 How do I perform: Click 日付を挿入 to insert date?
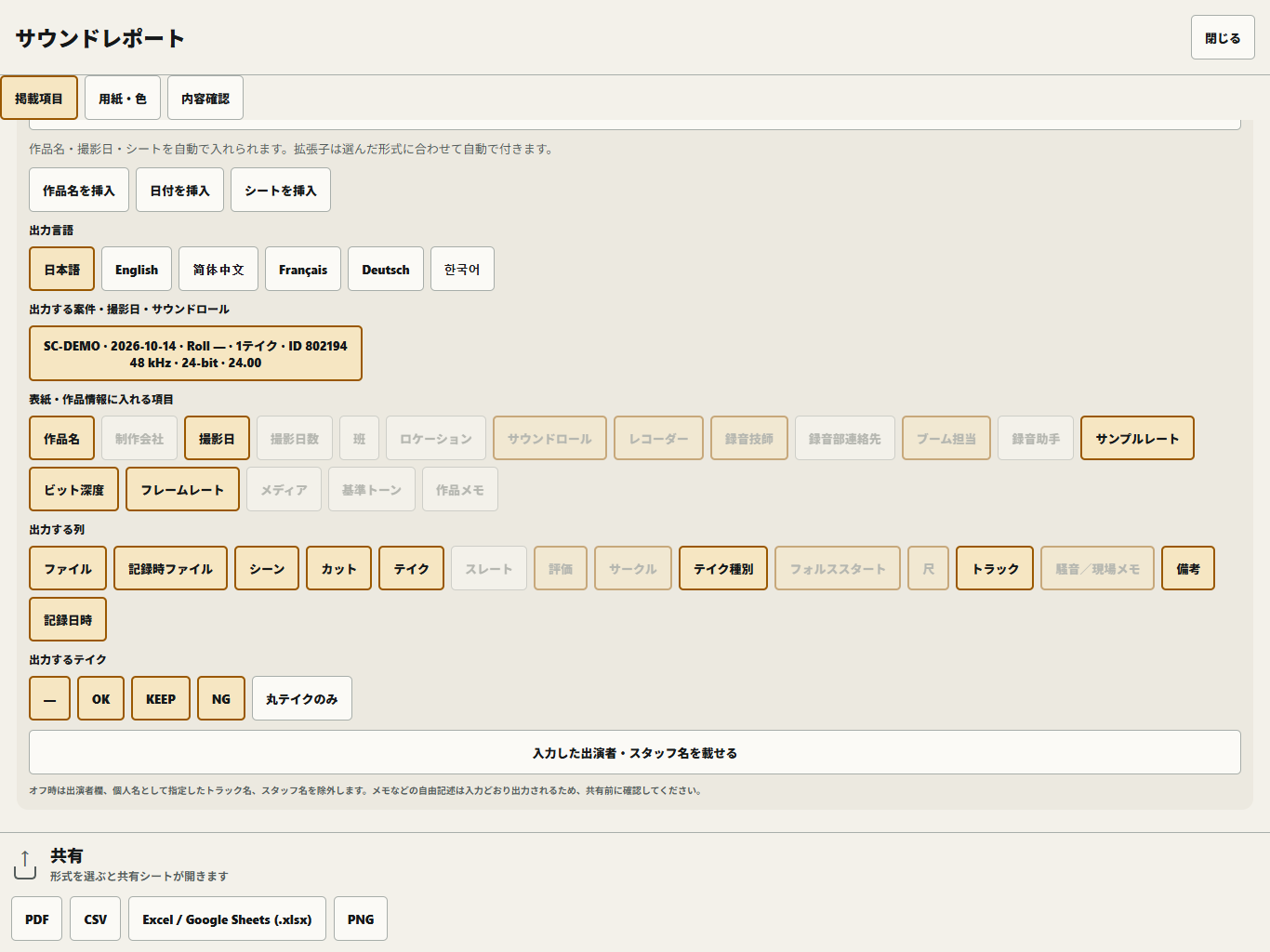pyautogui.click(x=180, y=190)
